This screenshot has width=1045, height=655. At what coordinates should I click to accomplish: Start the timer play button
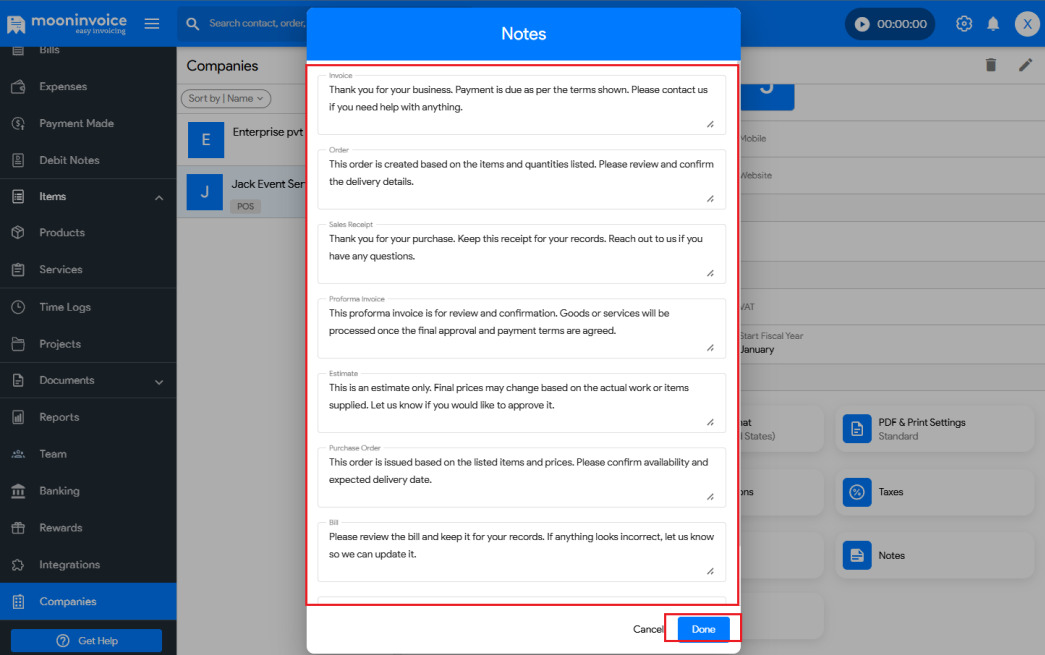860,24
